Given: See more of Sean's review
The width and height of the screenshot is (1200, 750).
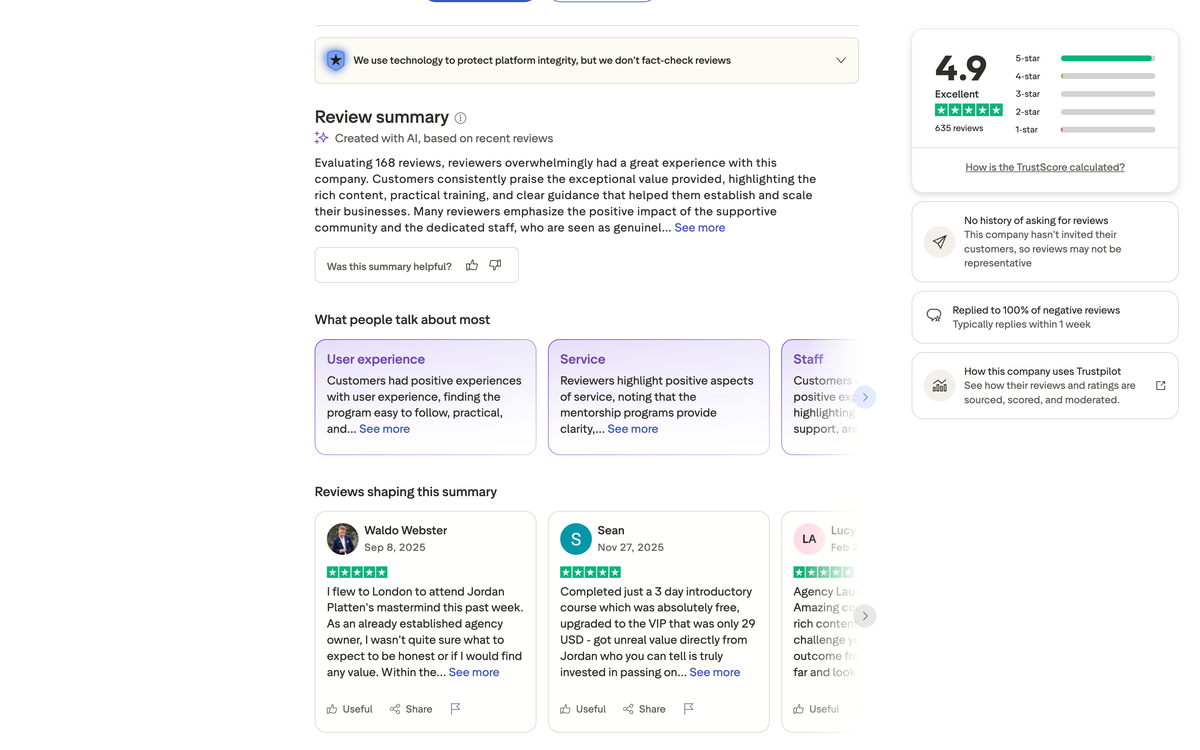Looking at the screenshot, I should click(x=715, y=672).
